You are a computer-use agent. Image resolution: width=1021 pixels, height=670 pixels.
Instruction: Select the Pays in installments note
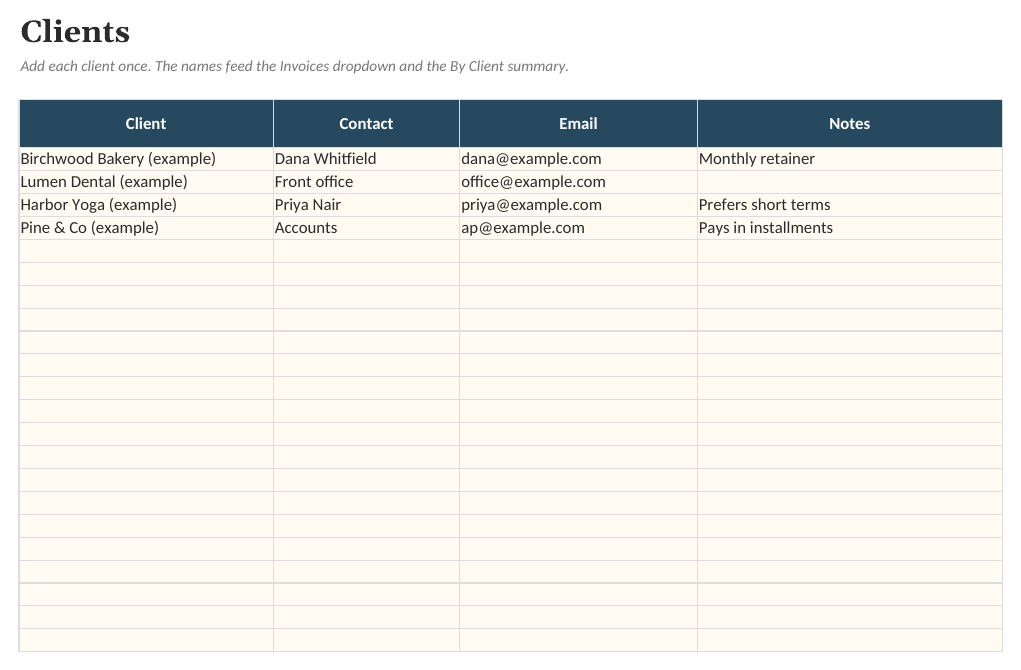pyautogui.click(x=850, y=228)
